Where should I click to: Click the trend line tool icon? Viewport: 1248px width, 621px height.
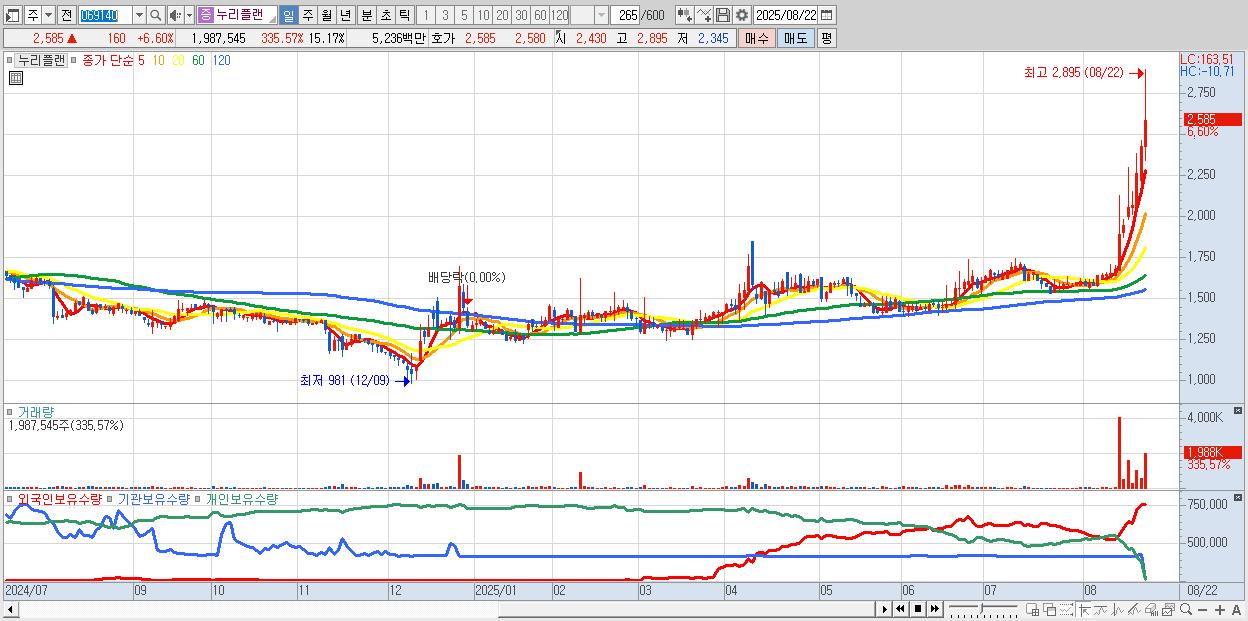tap(1102, 609)
